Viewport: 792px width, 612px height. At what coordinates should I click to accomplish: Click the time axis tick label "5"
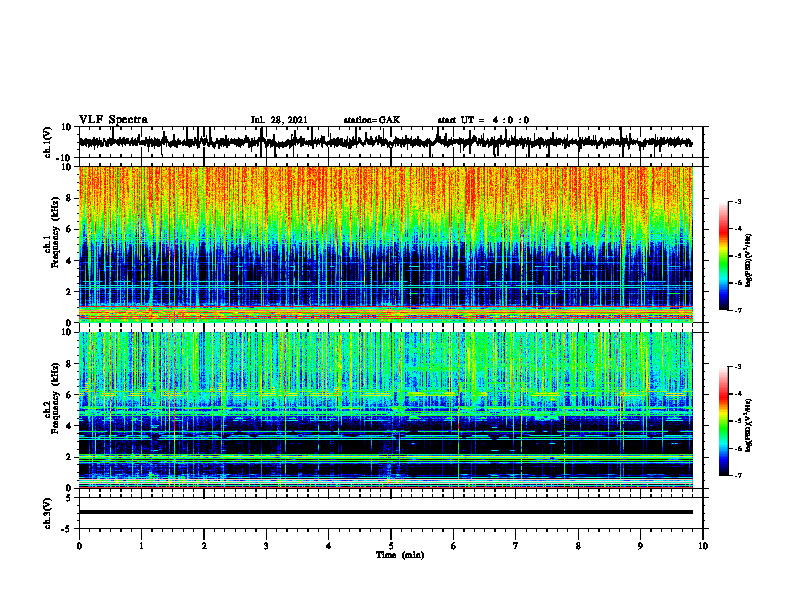tap(391, 546)
